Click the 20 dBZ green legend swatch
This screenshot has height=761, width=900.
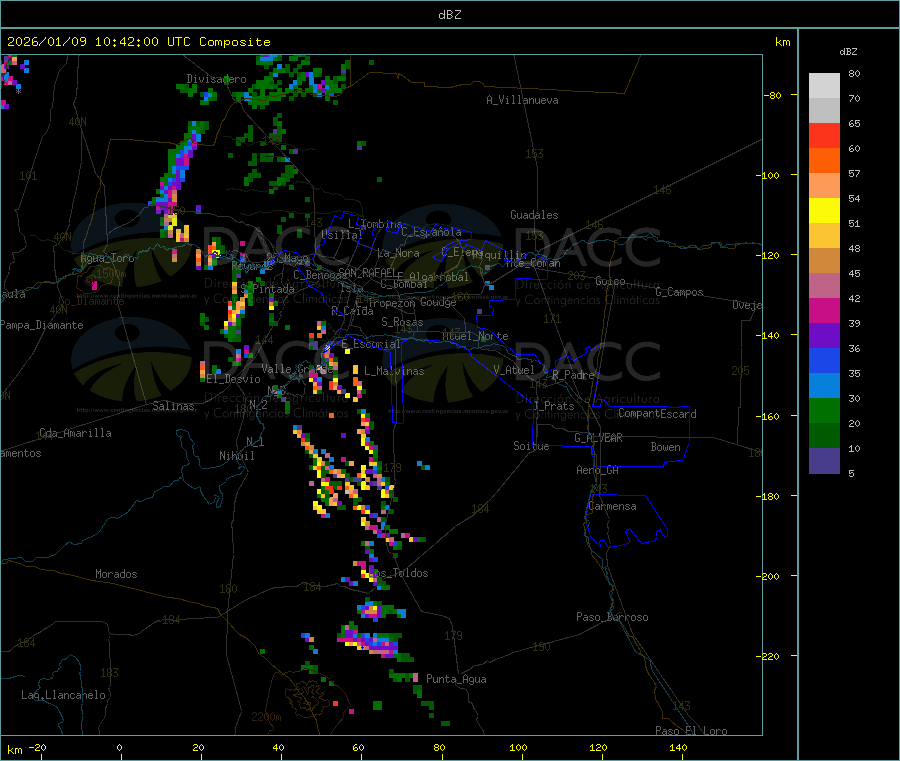tap(824, 410)
